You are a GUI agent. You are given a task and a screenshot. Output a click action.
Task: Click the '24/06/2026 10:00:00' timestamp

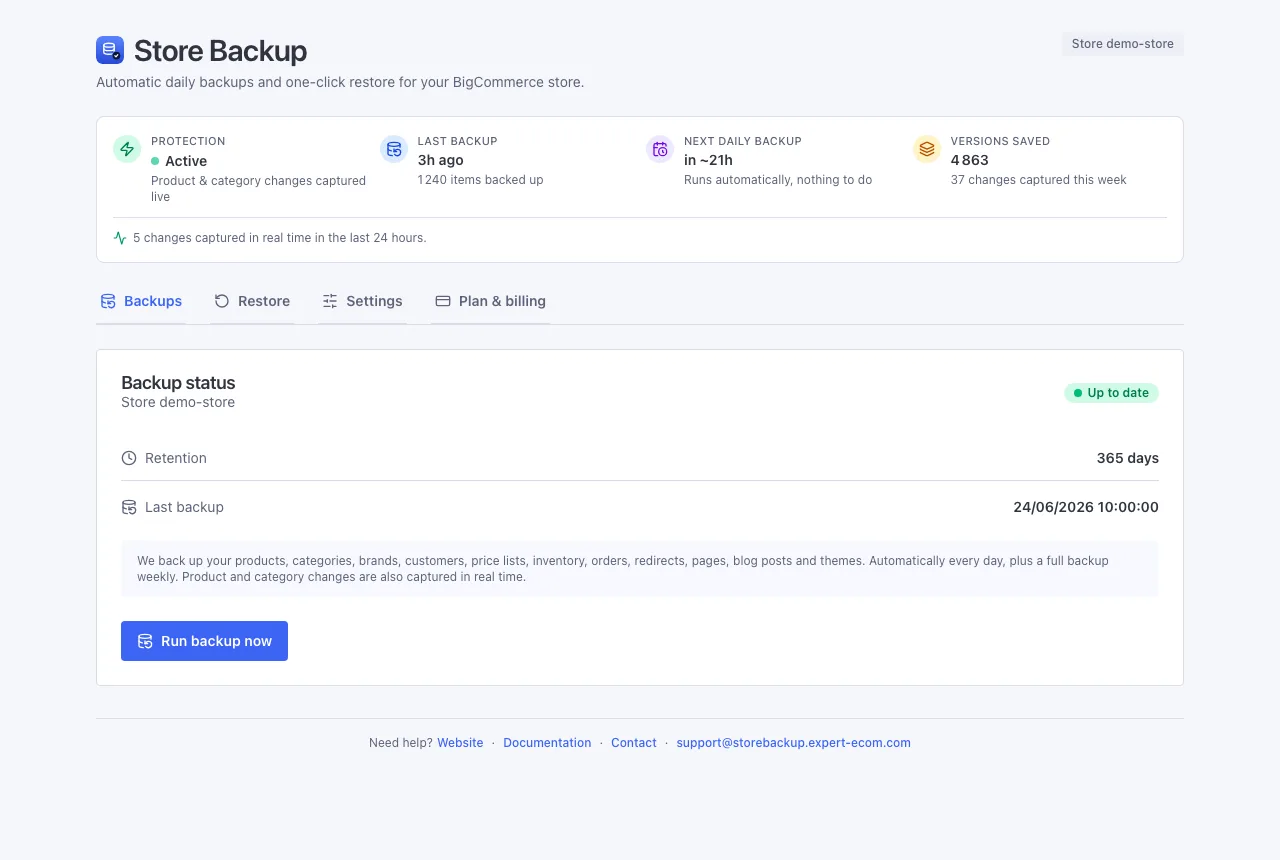coord(1086,507)
